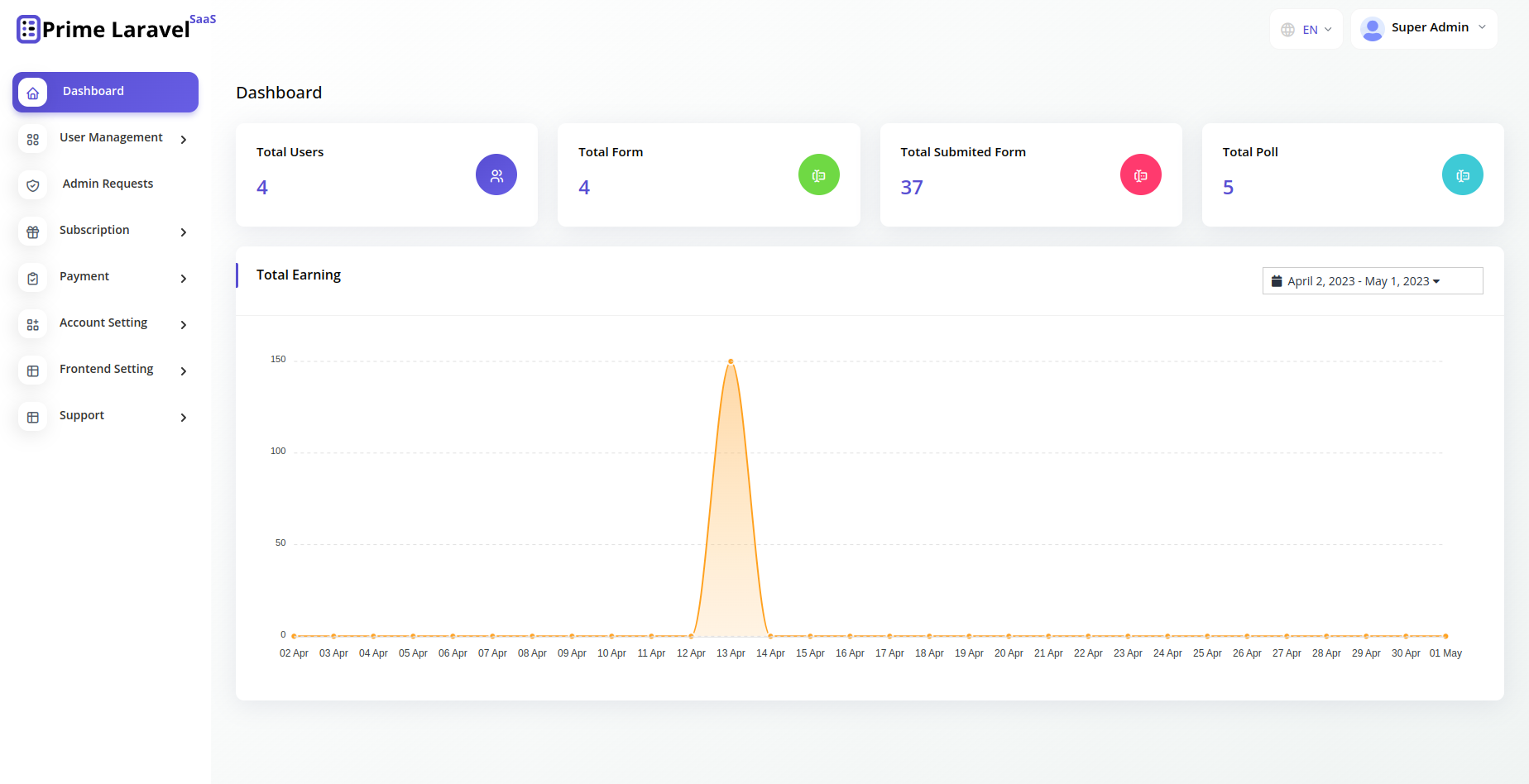Click the Total Users purple people icon
1529x784 pixels.
coord(496,175)
